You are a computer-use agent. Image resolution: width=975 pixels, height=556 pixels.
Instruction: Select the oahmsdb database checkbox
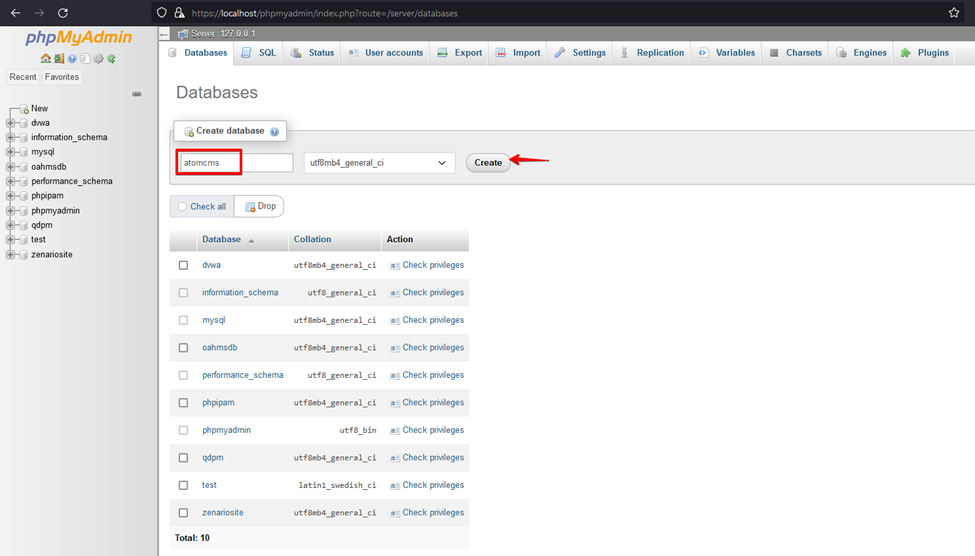point(183,348)
